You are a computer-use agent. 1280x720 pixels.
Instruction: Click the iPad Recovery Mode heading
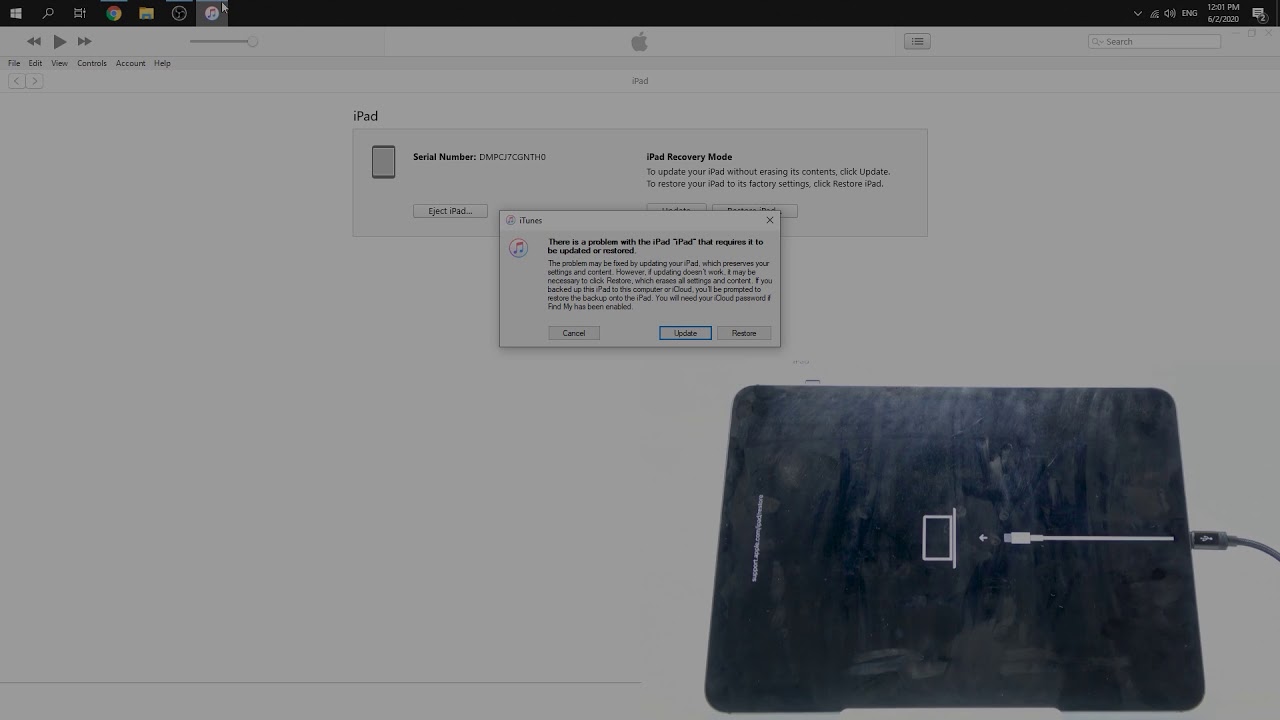pos(689,157)
